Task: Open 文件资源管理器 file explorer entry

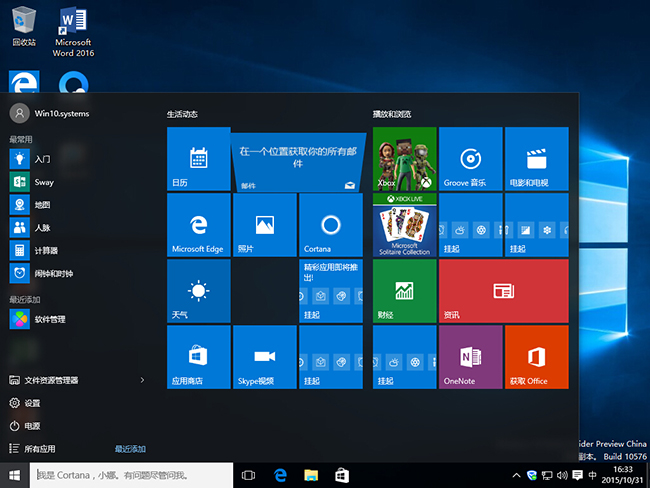Action: point(44,380)
